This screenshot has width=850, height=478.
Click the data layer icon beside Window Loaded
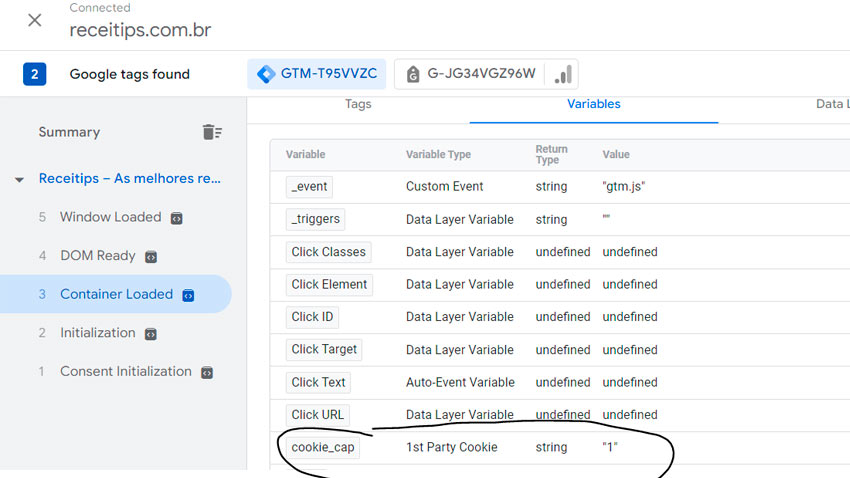[177, 218]
